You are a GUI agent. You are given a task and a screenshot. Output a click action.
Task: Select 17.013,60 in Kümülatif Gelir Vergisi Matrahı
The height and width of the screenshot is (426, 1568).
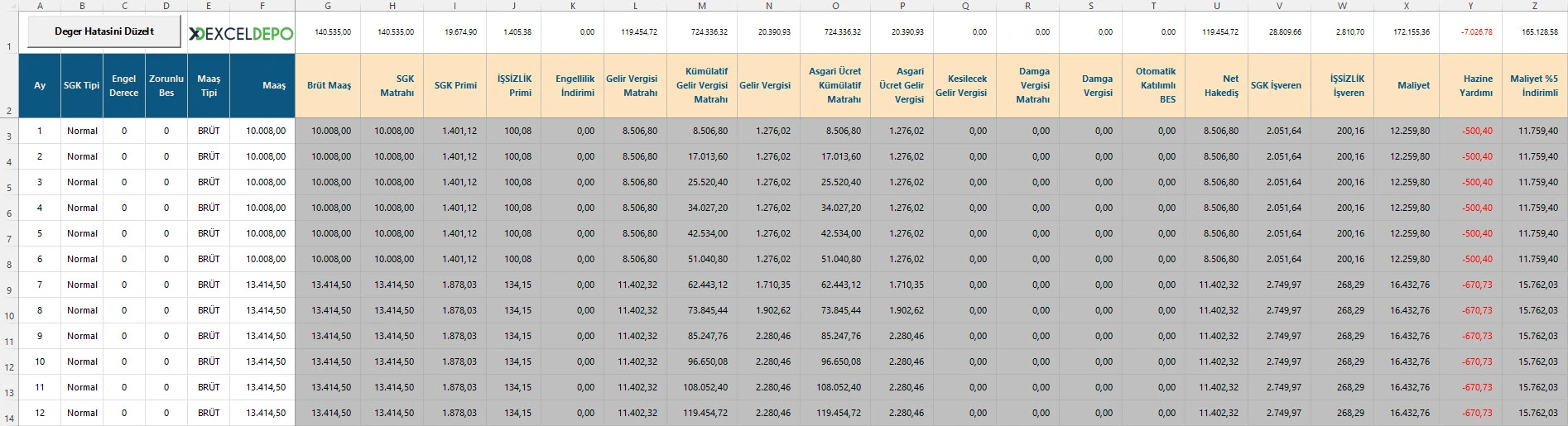(702, 156)
